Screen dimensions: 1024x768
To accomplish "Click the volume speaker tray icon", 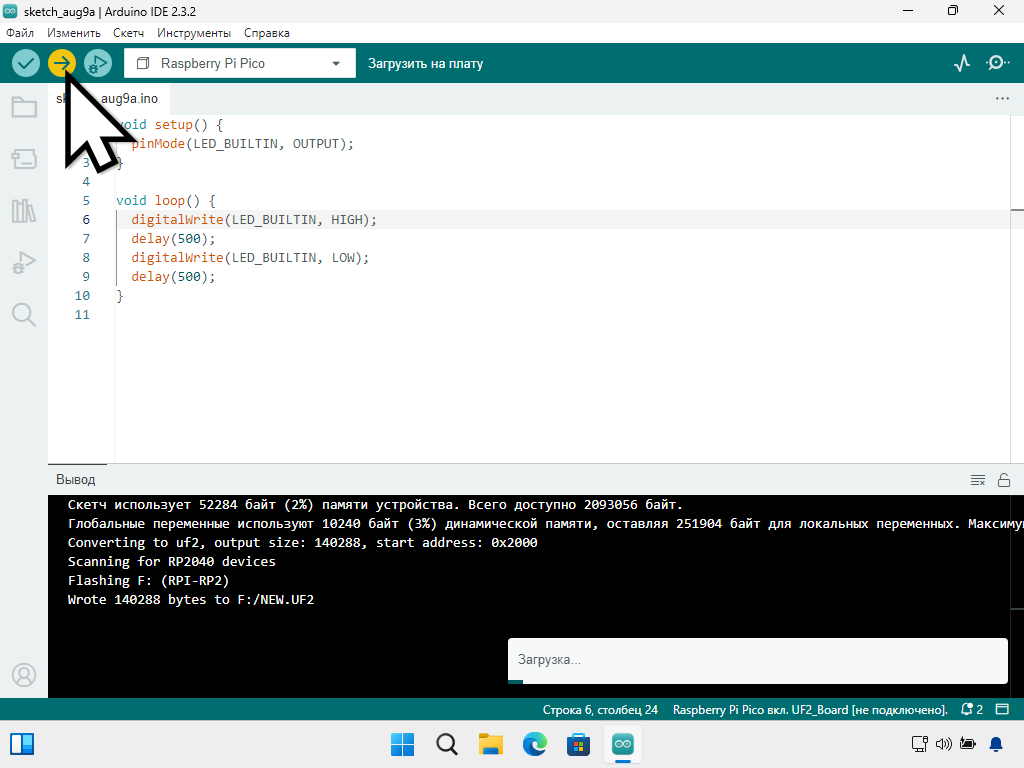I will coord(944,744).
